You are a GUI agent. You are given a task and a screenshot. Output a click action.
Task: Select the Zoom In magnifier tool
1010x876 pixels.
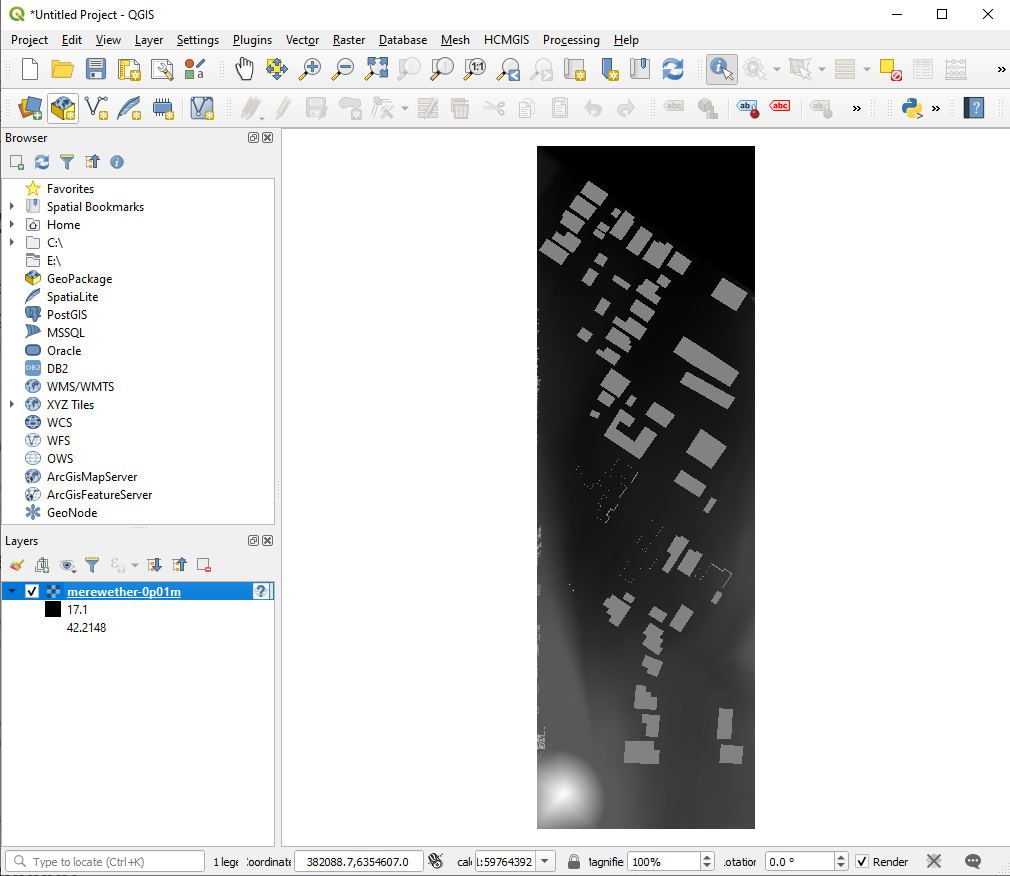(310, 69)
